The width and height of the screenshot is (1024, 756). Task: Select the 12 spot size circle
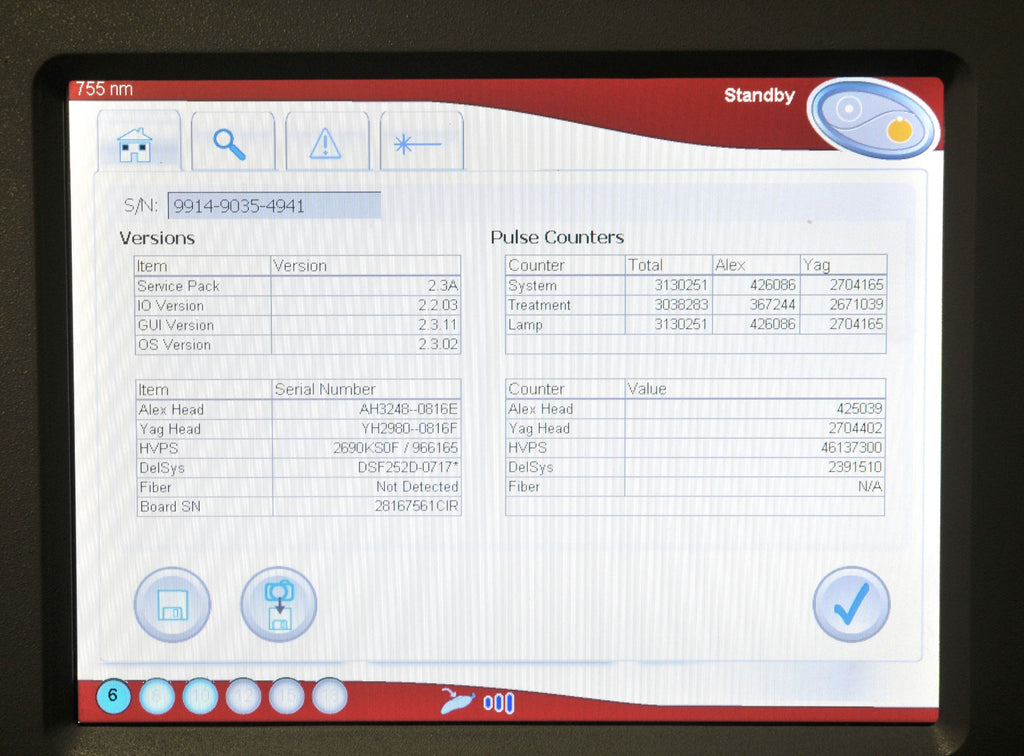click(x=244, y=696)
